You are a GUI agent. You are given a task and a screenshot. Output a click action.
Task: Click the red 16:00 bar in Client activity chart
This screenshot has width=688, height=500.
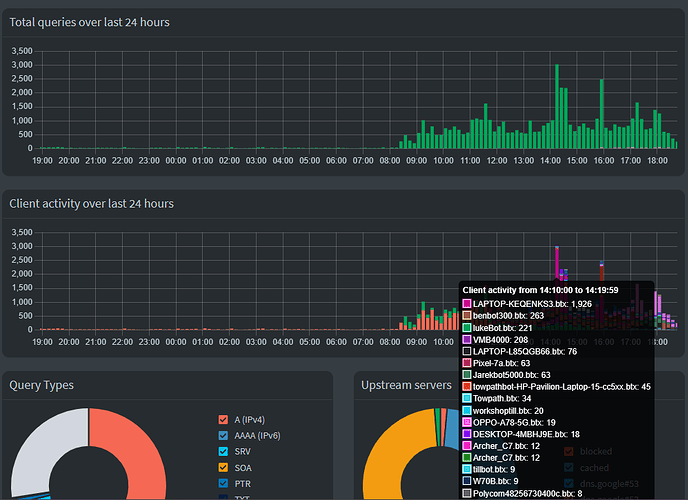point(601,267)
